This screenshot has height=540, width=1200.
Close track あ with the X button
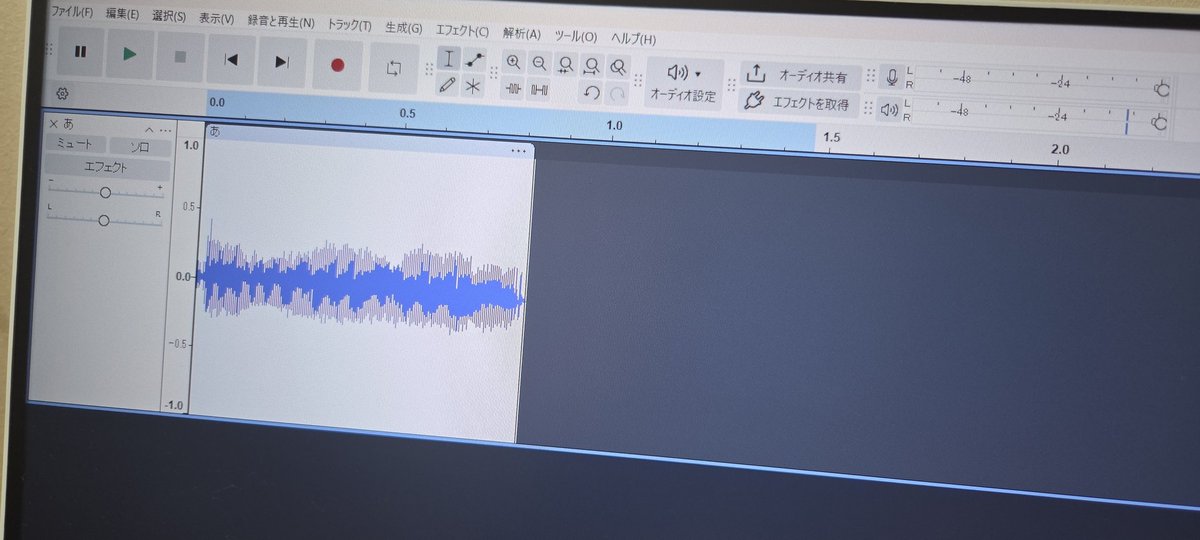[53, 124]
